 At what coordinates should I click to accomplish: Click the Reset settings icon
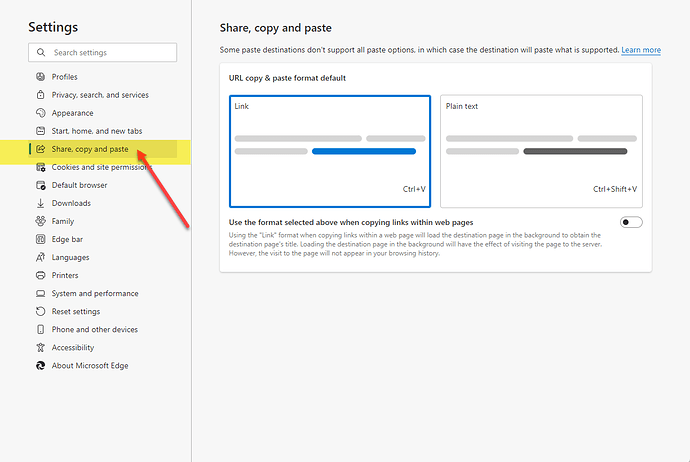pyautogui.click(x=40, y=311)
